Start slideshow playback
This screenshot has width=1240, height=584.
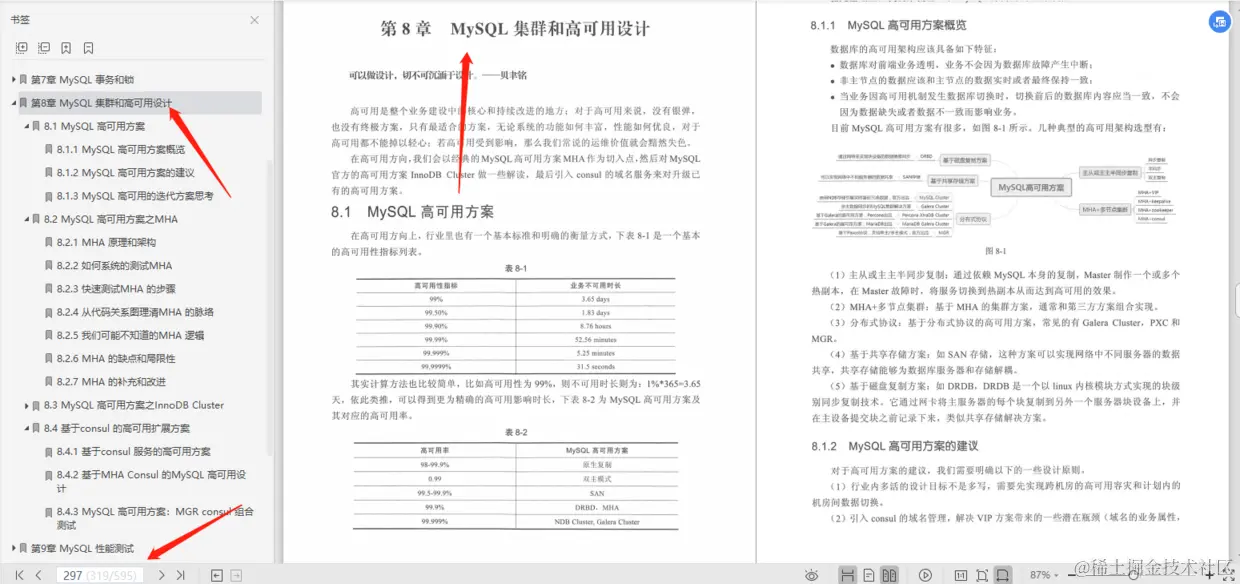[925, 575]
